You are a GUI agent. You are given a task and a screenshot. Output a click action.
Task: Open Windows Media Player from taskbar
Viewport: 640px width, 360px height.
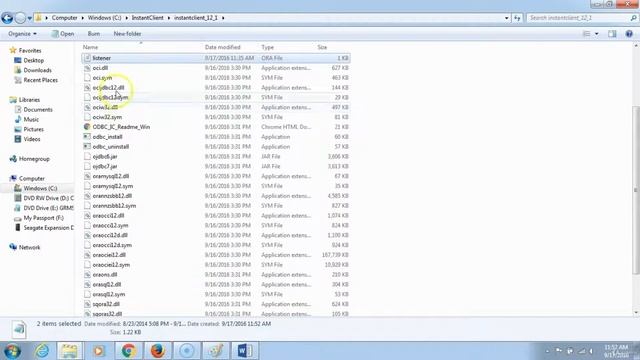(x=98, y=351)
